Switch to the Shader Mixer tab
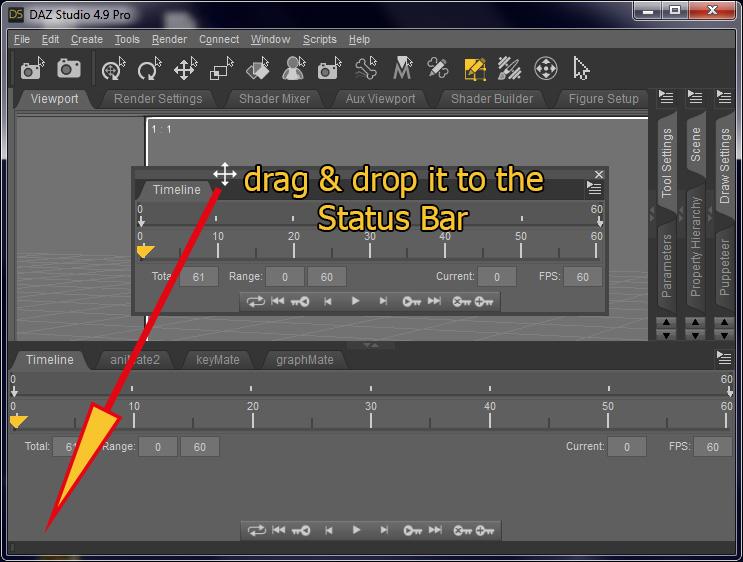 pyautogui.click(x=274, y=99)
